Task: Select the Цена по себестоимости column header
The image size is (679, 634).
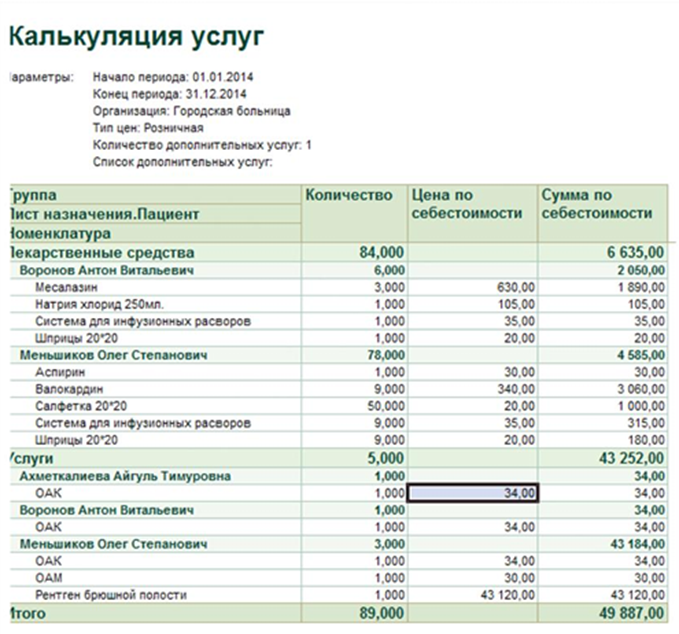Action: pos(472,213)
